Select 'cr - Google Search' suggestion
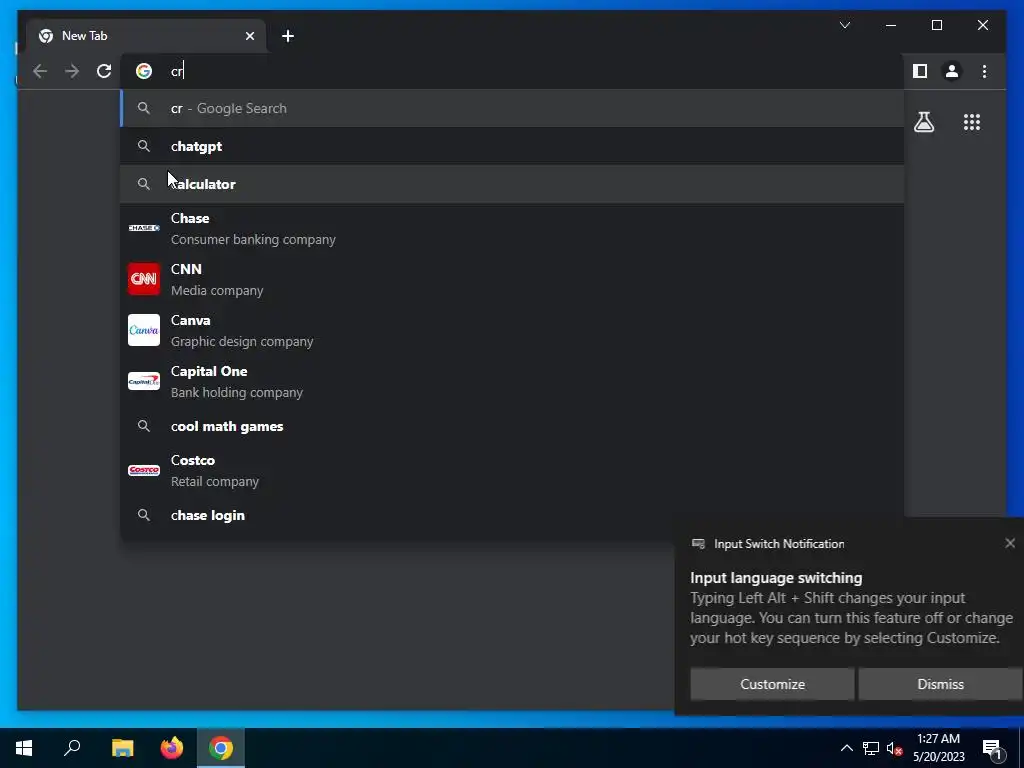 (512, 108)
